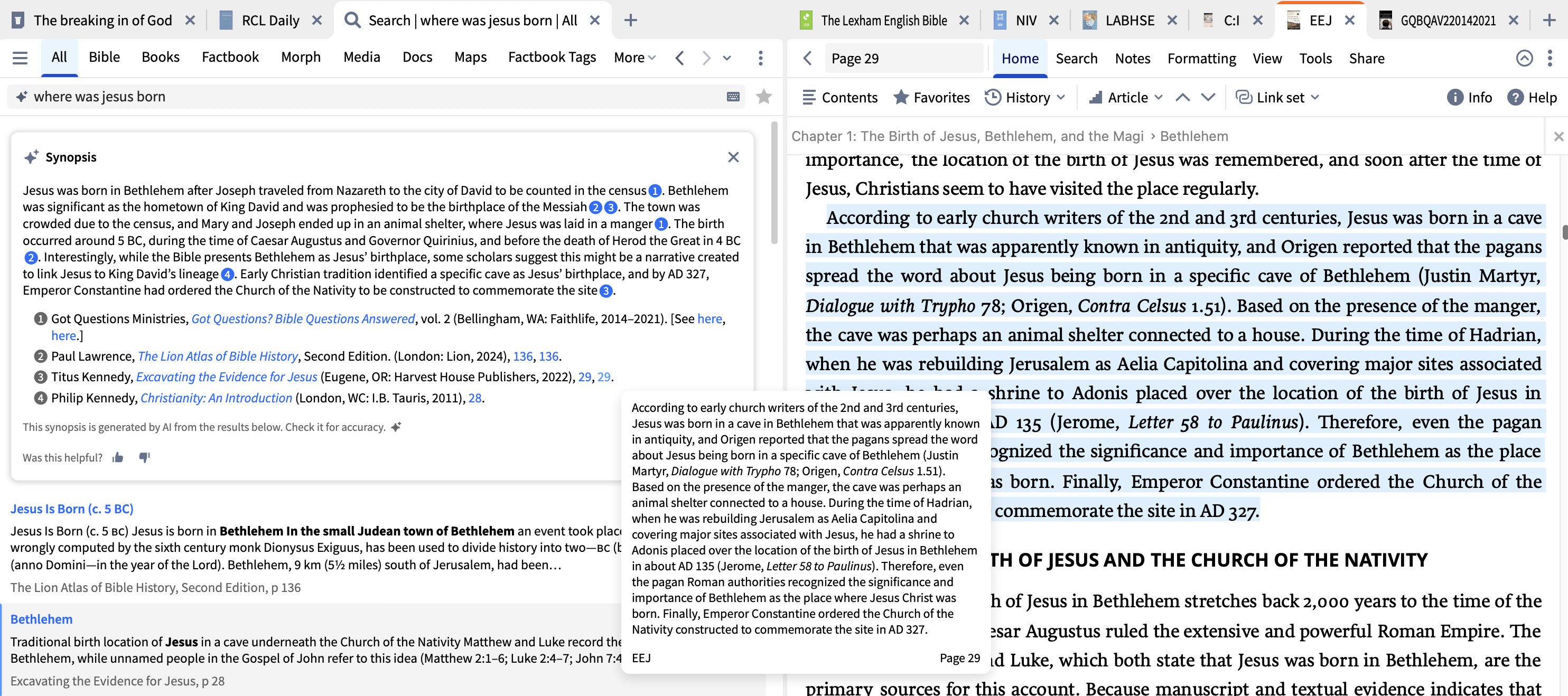Open search panel kebab options menu

[760, 58]
